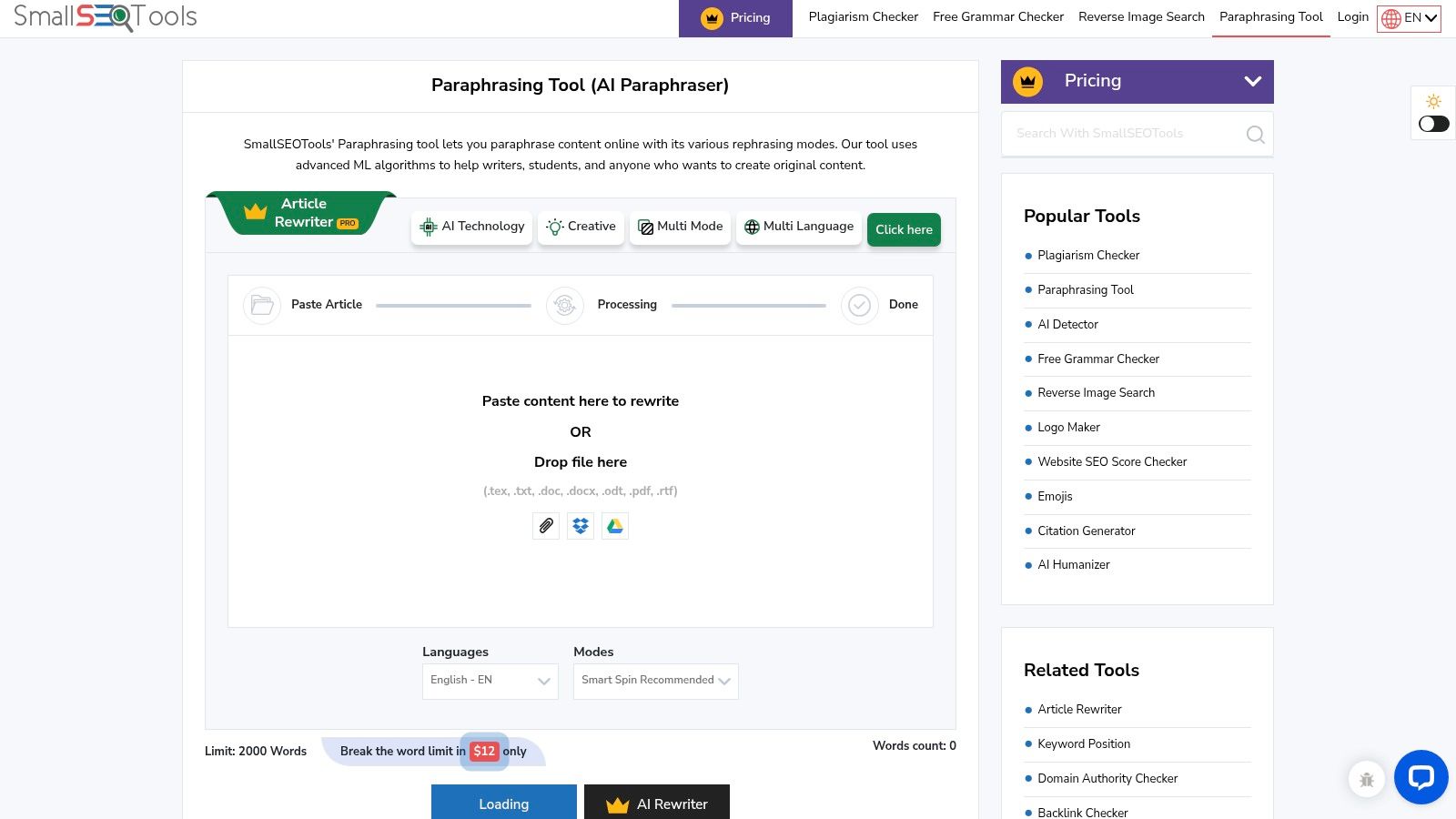Image resolution: width=1456 pixels, height=819 pixels.
Task: Toggle the dark mode switch
Action: coord(1433,124)
